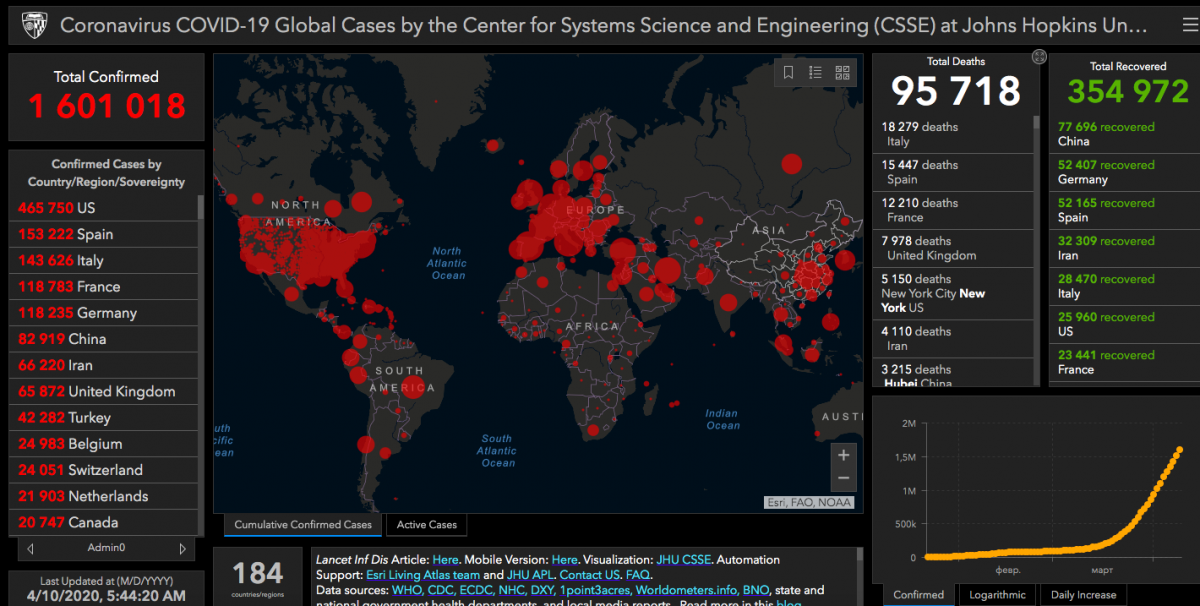Click the Esri, FAO, NOAA map attribution
Viewport: 1200px width, 606px height.
coord(808,502)
